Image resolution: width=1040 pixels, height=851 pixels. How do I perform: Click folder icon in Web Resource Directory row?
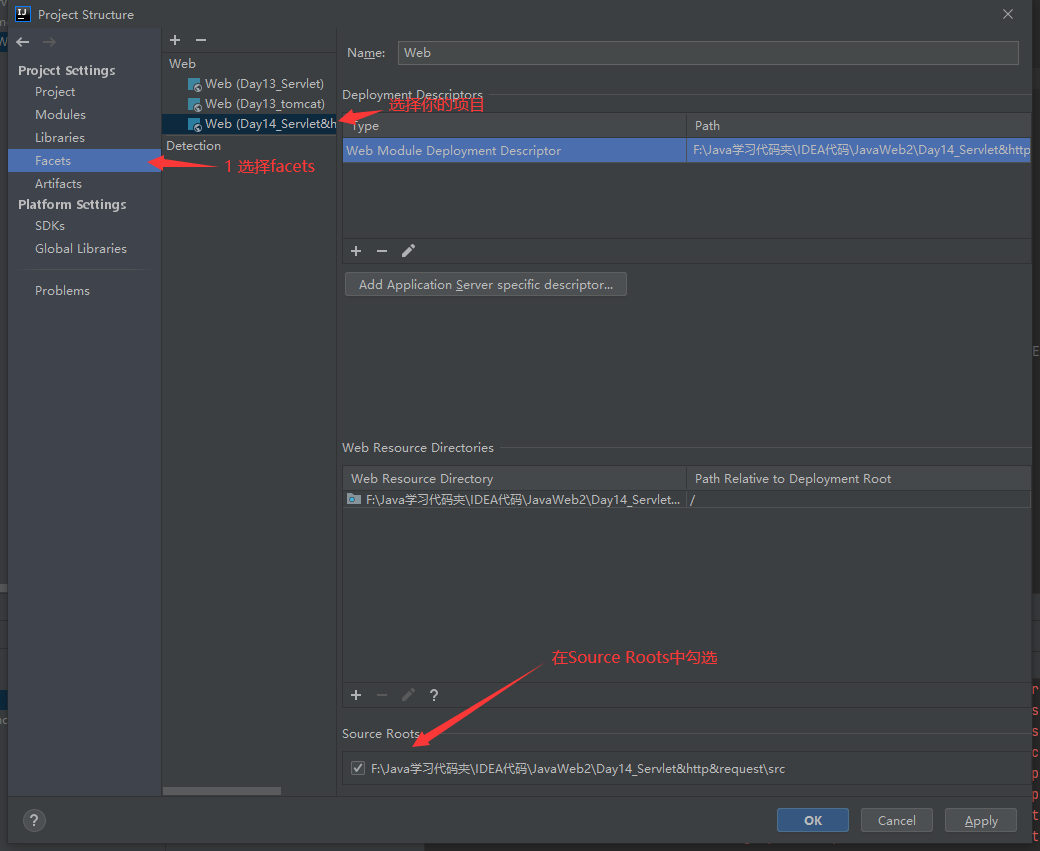(x=354, y=499)
